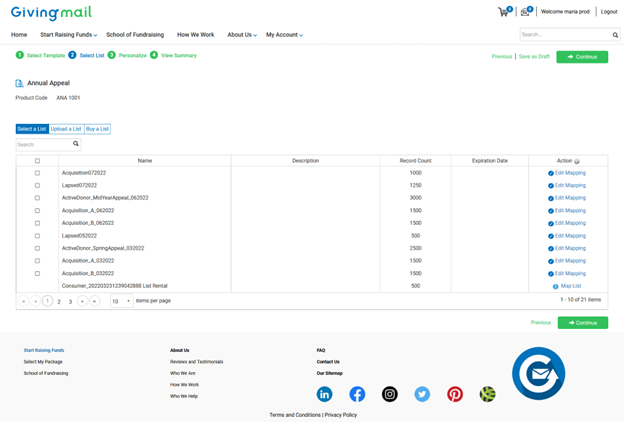Open the Pinterest social icon
Image resolution: width=624 pixels, height=422 pixels.
click(455, 394)
